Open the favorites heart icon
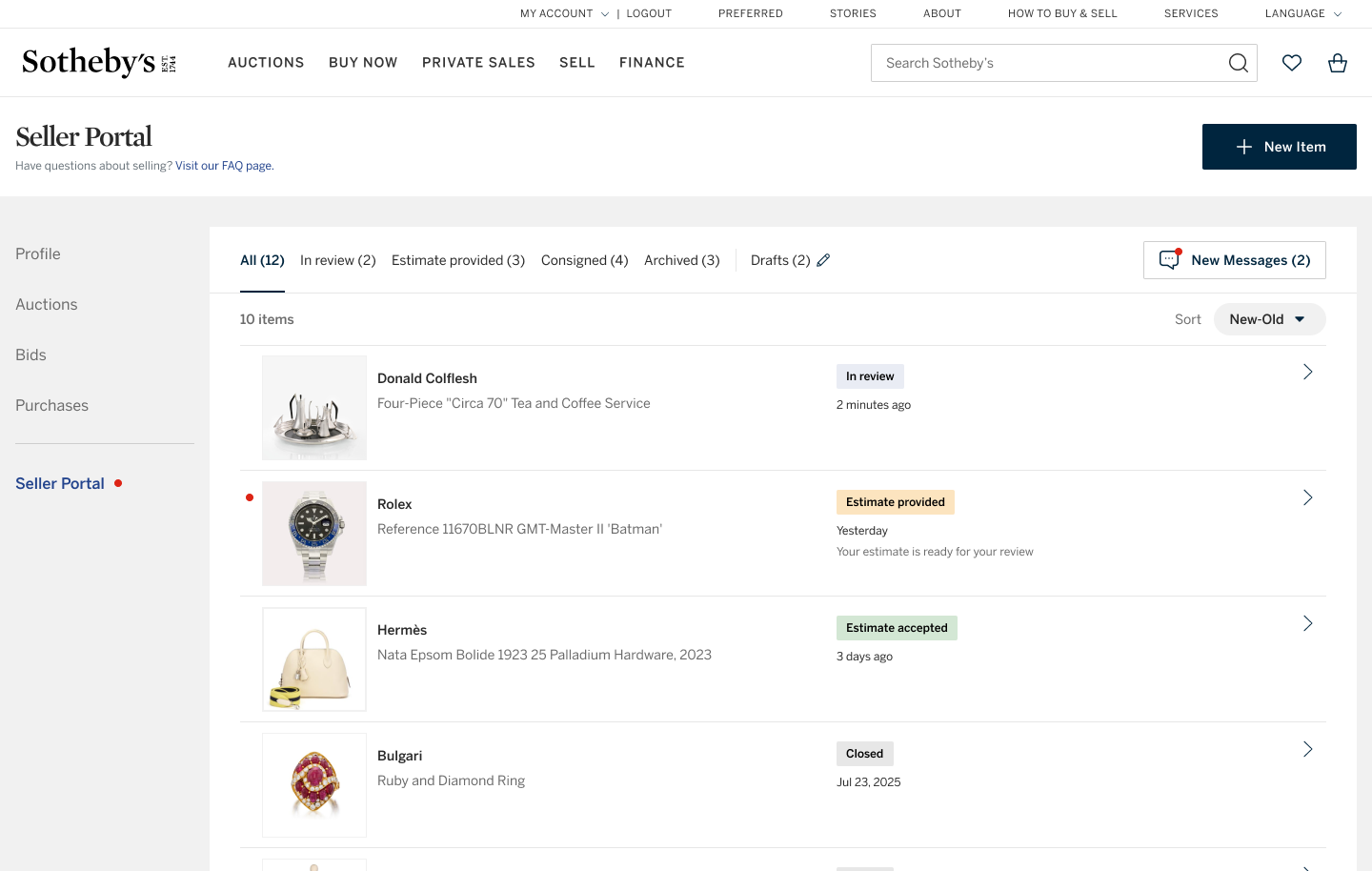Viewport: 1372px width, 871px height. [x=1292, y=63]
